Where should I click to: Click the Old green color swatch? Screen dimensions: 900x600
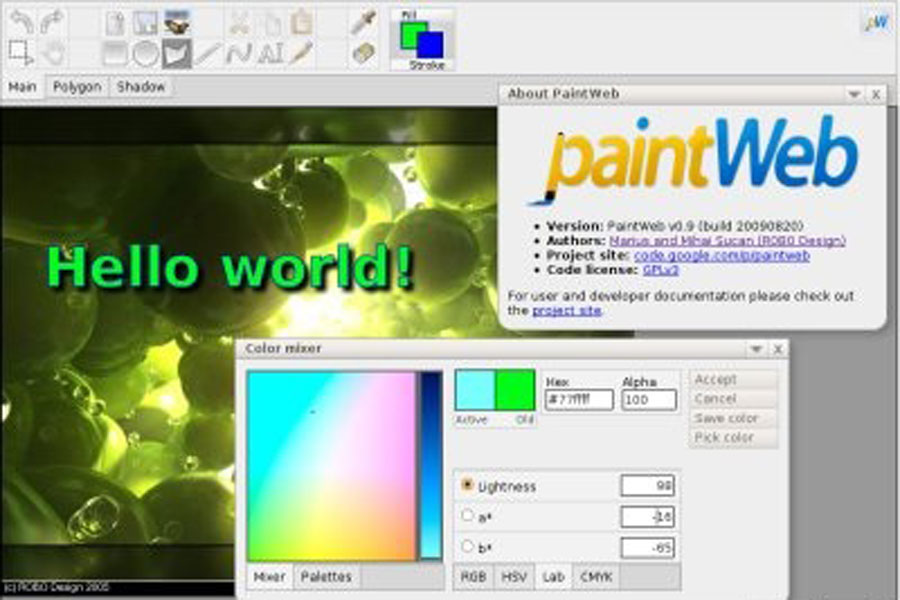515,390
